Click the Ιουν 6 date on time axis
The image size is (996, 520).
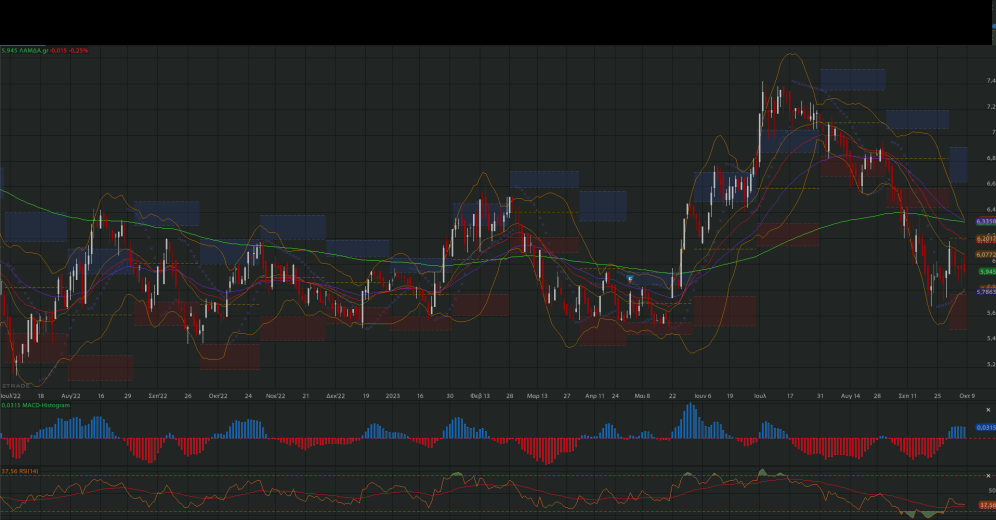tap(702, 396)
